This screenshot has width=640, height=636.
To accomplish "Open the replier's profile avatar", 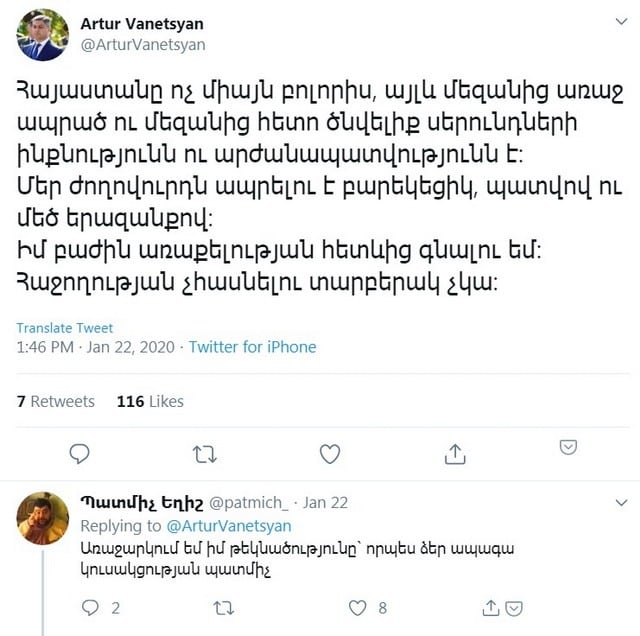I will pos(42,518).
